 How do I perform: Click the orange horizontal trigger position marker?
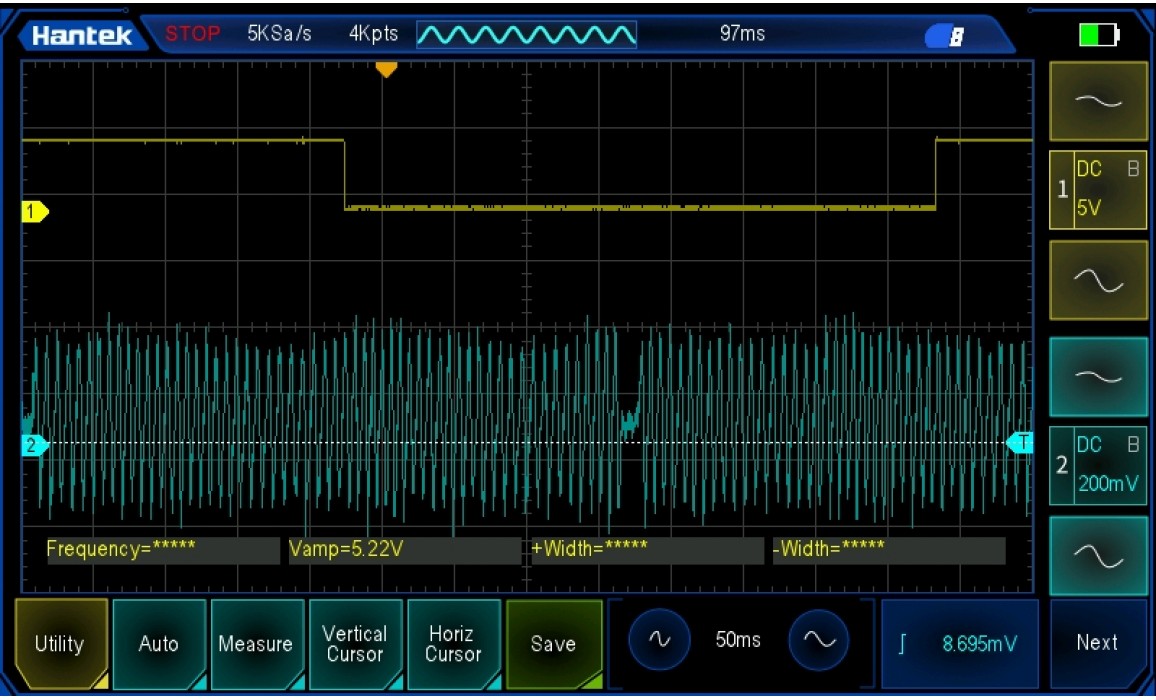tap(386, 69)
